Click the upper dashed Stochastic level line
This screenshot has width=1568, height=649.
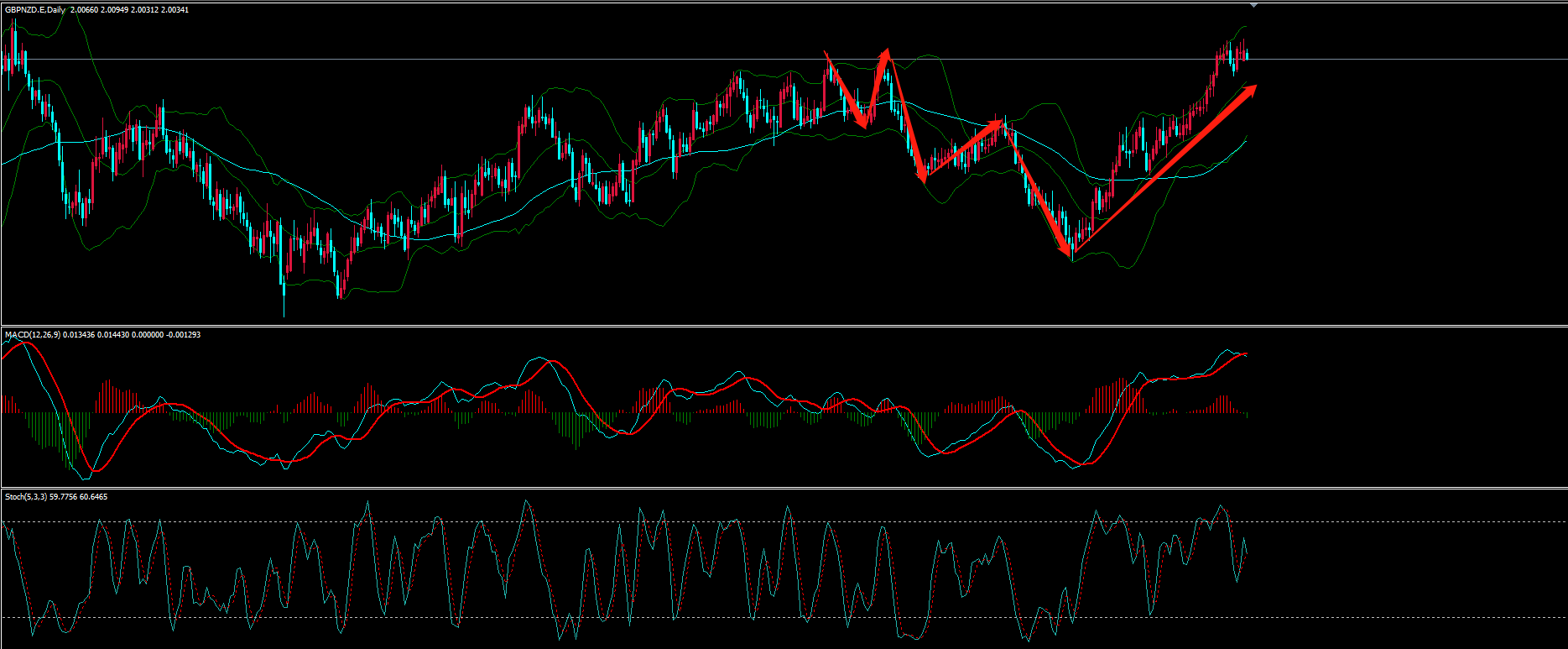[x=1384, y=522]
